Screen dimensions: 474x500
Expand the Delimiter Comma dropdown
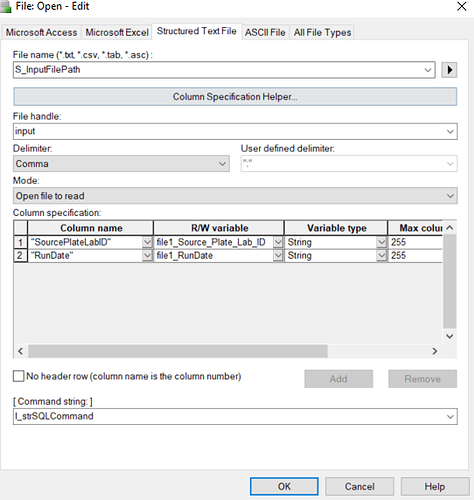coord(222,164)
